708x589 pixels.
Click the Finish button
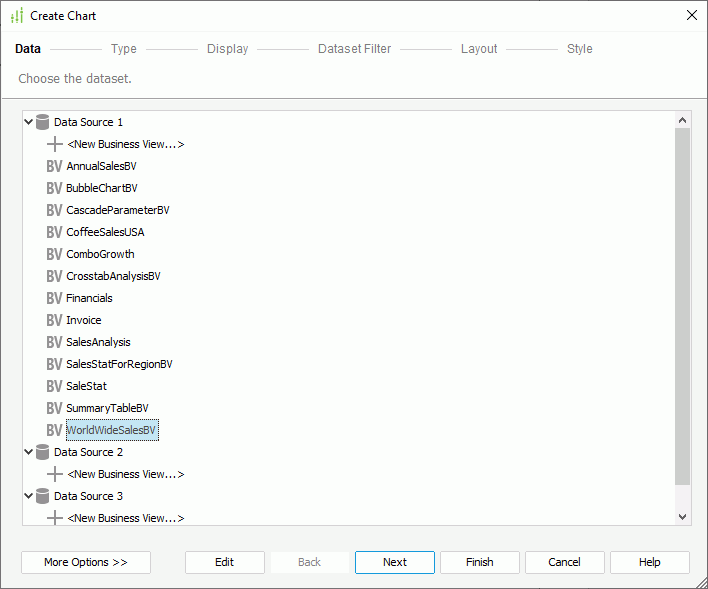coord(479,562)
